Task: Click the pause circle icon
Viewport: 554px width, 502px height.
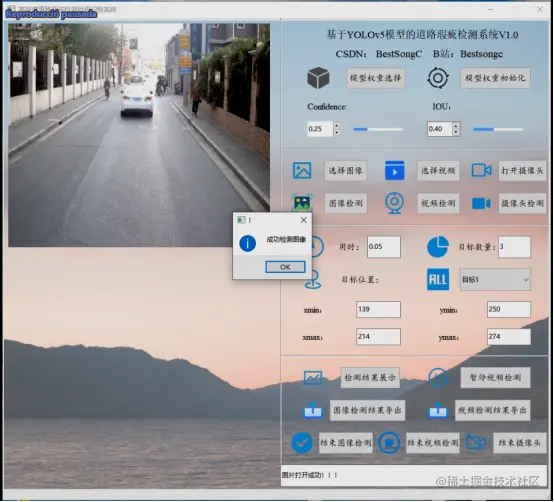Action: click(x=438, y=378)
